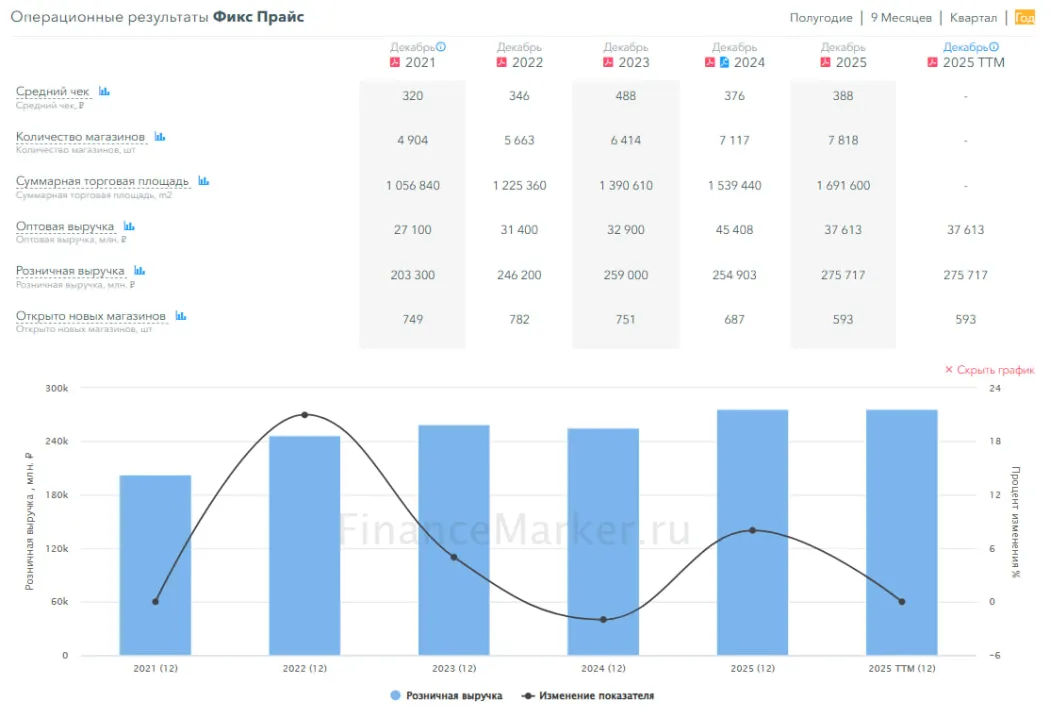Click chart icon next to Открыто новых магазинов
Image resolution: width=1050 pixels, height=718 pixels.
coord(181,316)
